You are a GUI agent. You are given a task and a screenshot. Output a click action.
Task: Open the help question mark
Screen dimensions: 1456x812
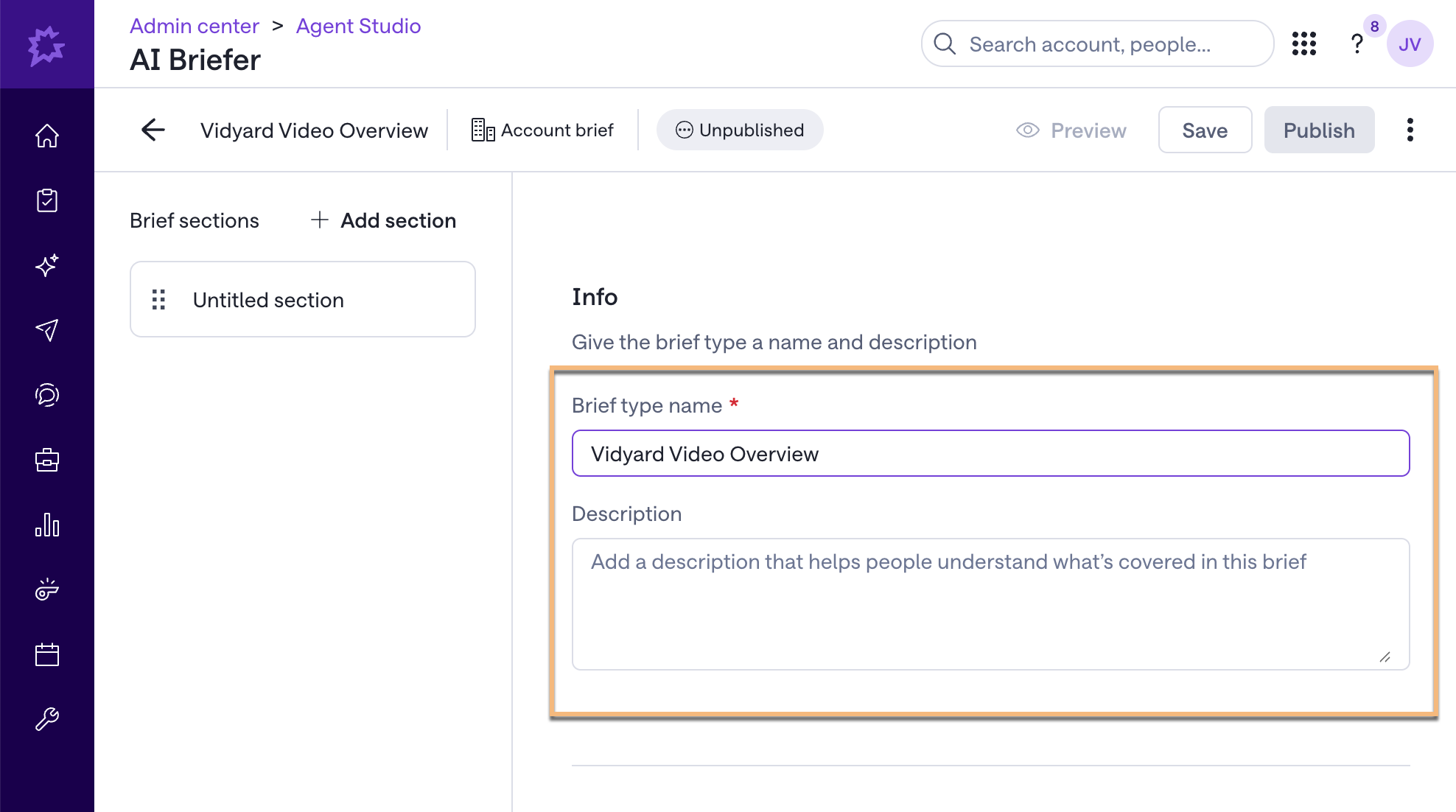[1357, 44]
